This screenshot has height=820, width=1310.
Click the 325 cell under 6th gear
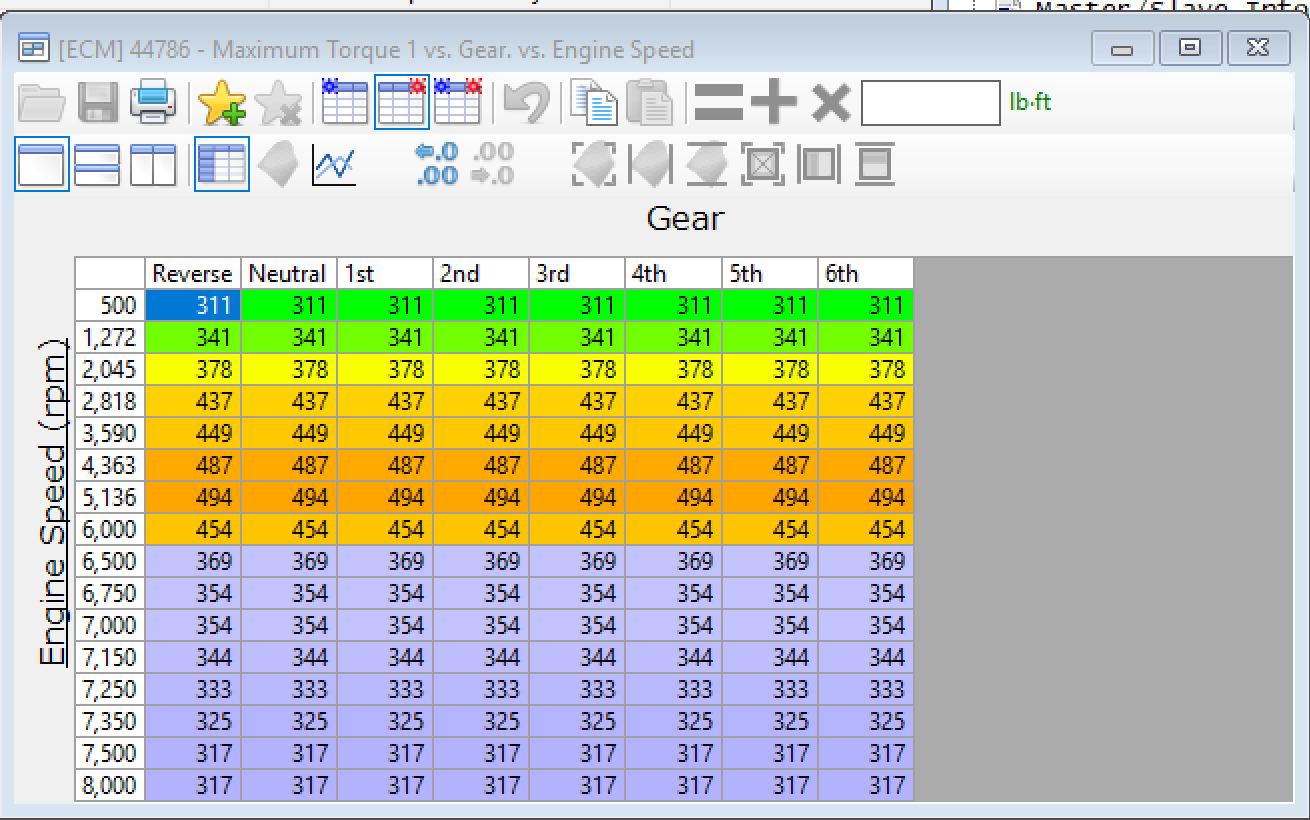pyautogui.click(x=866, y=721)
